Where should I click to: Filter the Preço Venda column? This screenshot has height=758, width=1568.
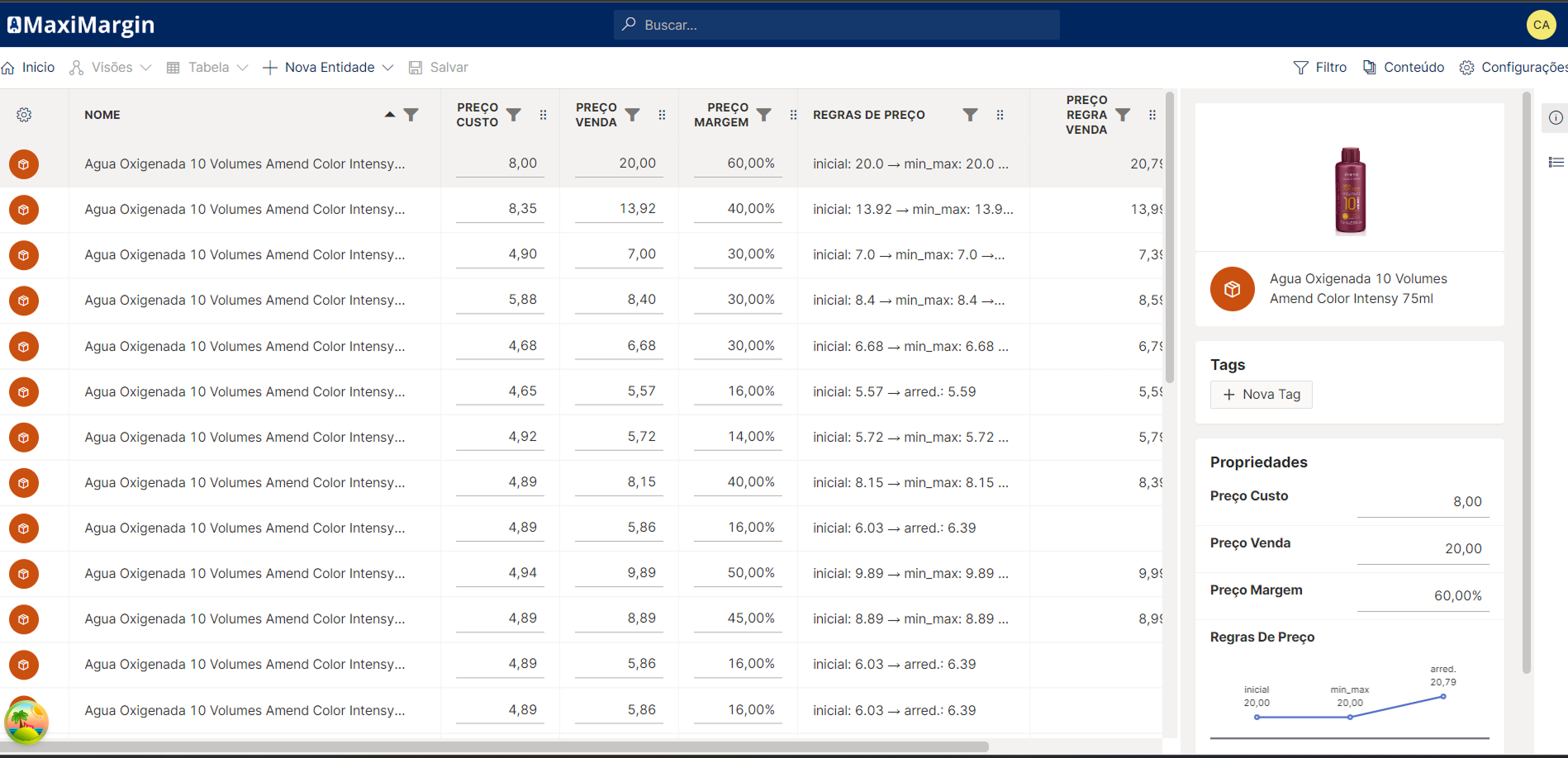633,115
